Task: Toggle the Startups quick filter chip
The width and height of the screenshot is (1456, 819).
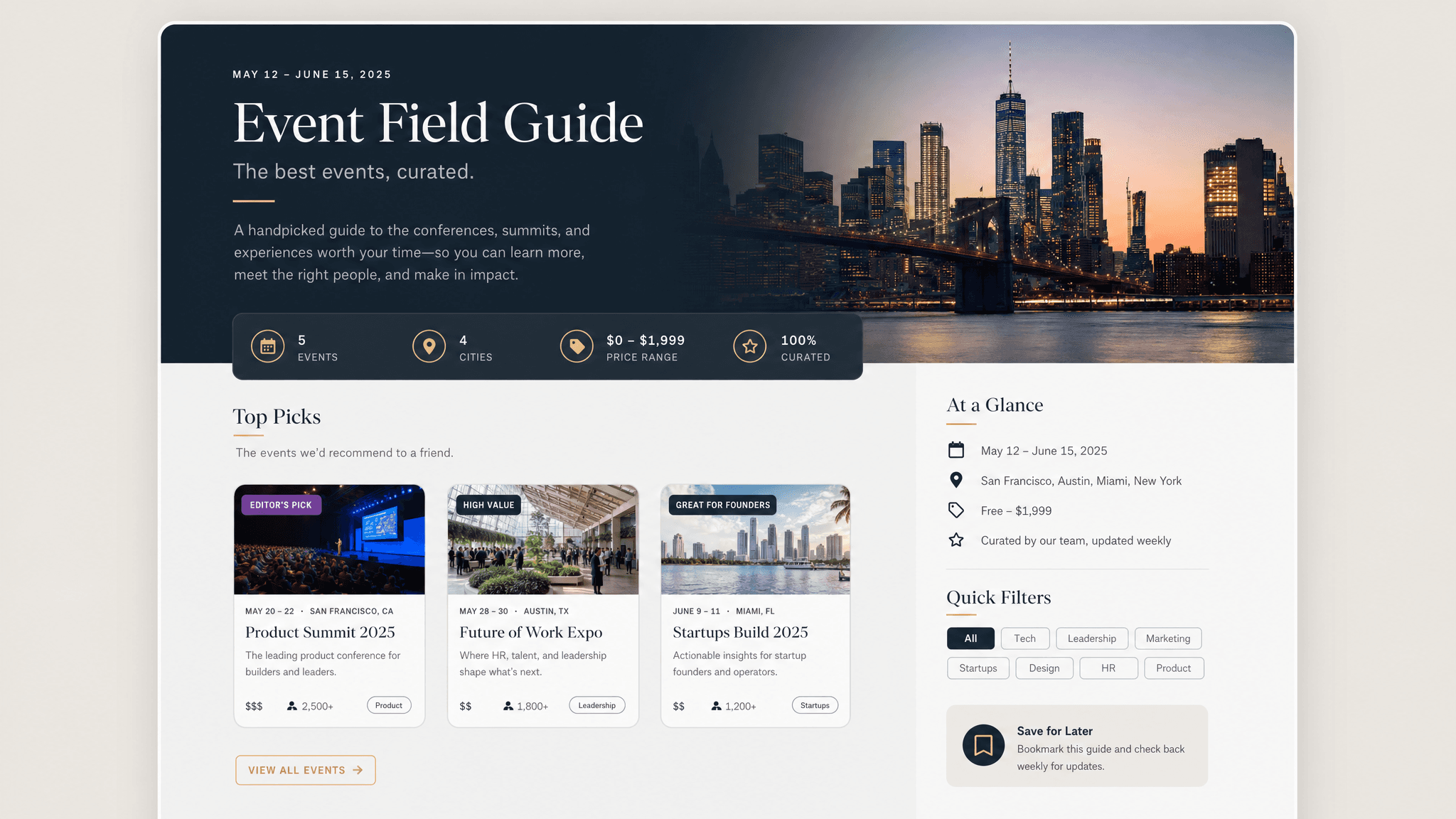Action: pyautogui.click(x=978, y=668)
